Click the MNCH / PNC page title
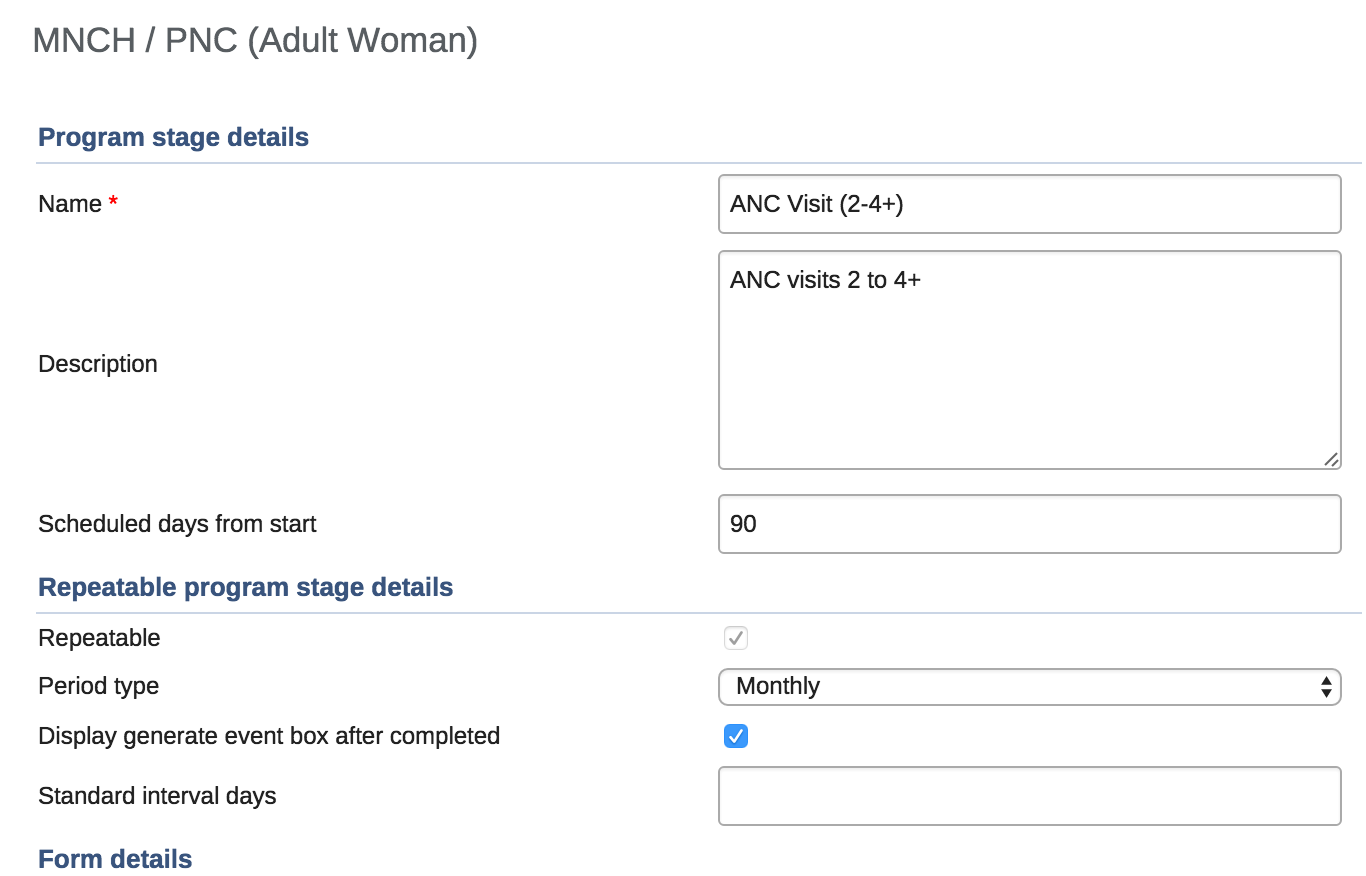The width and height of the screenshot is (1366, 876). 255,41
